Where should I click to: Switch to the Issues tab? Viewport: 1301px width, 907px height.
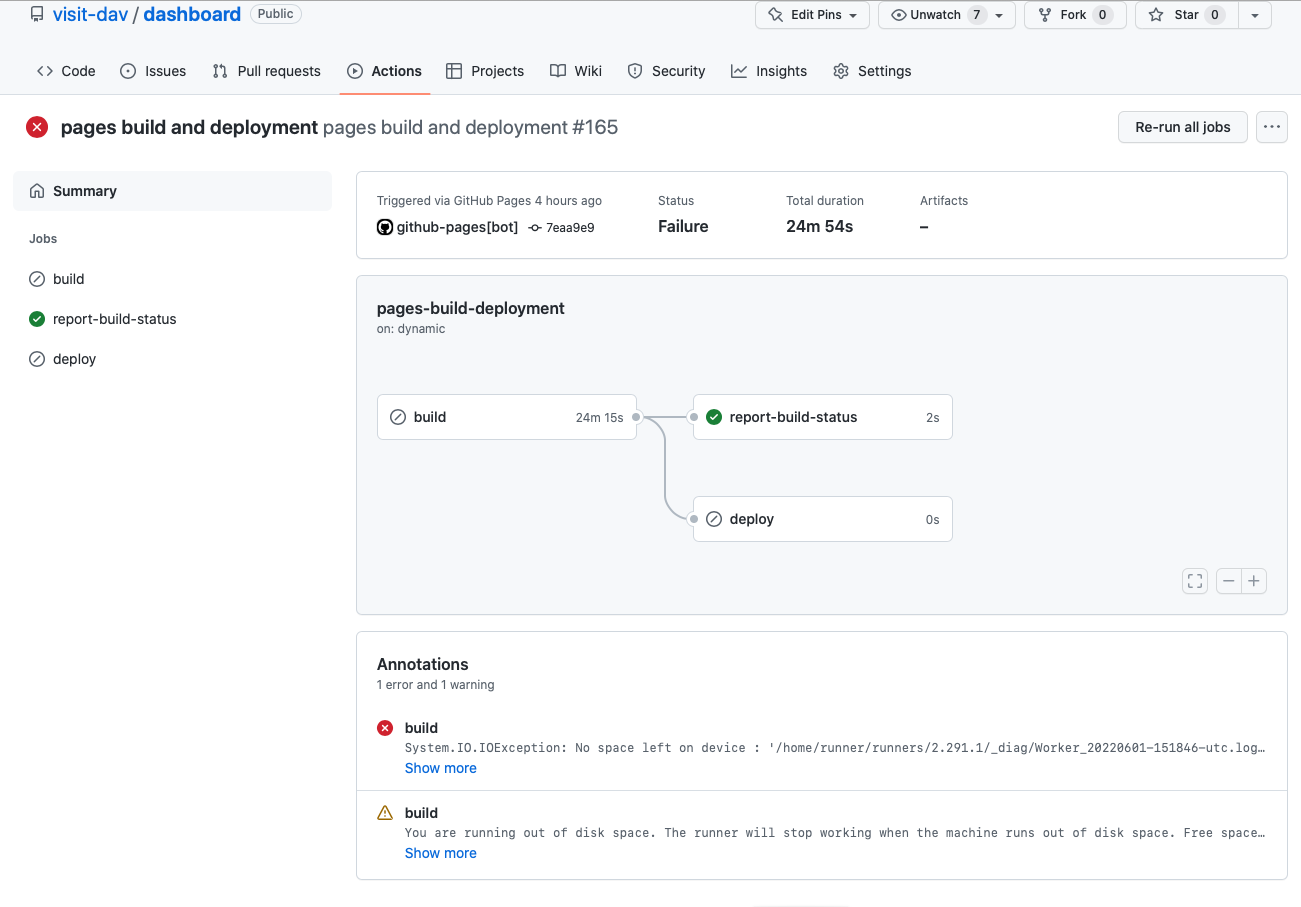(153, 71)
